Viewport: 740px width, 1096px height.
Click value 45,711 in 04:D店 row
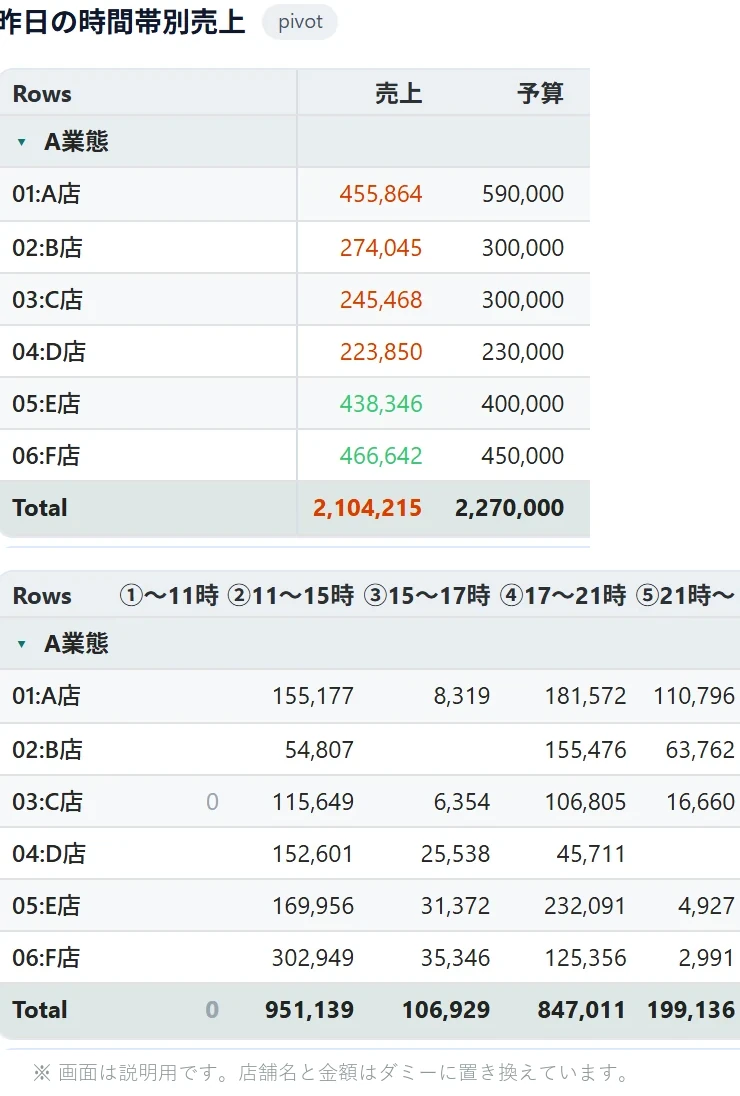(x=591, y=854)
